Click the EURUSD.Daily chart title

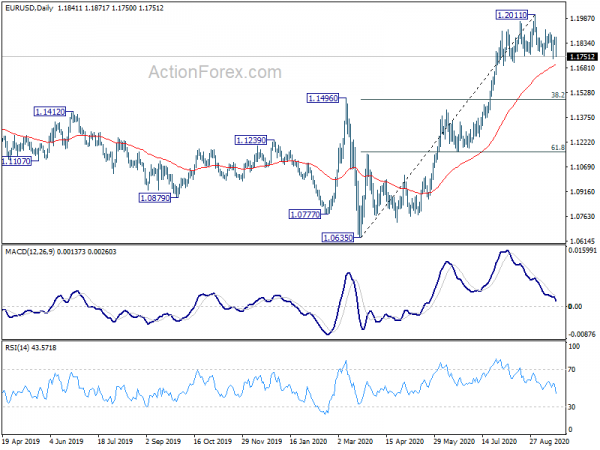[x=29, y=8]
